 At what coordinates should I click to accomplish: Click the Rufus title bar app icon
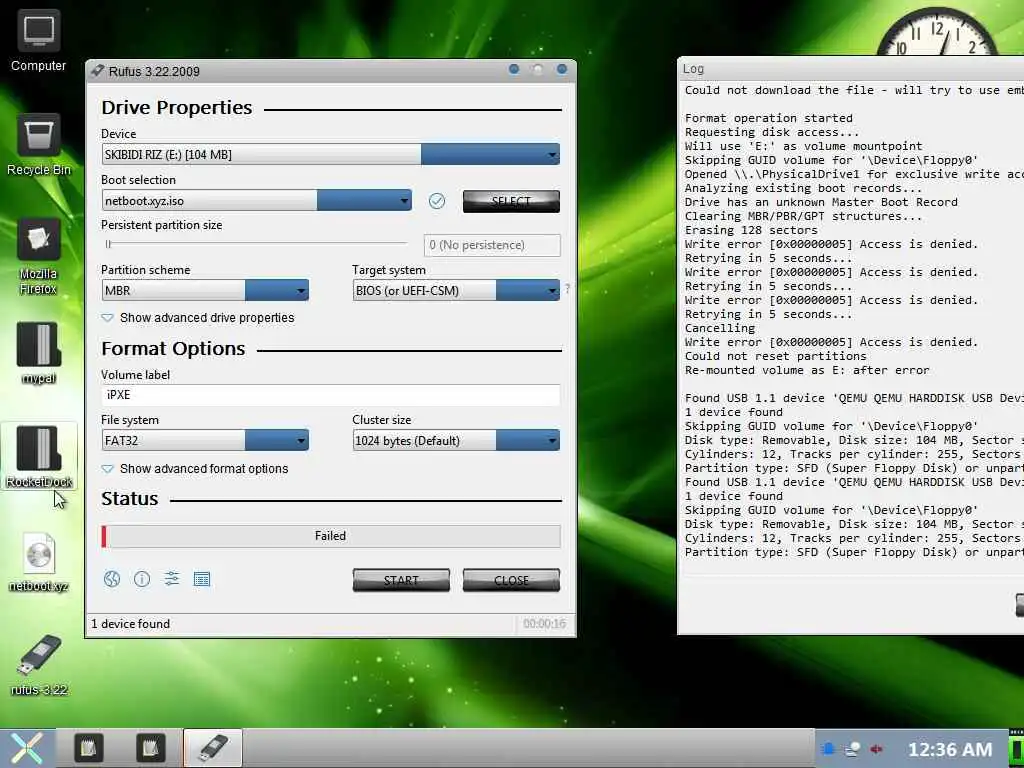(97, 71)
